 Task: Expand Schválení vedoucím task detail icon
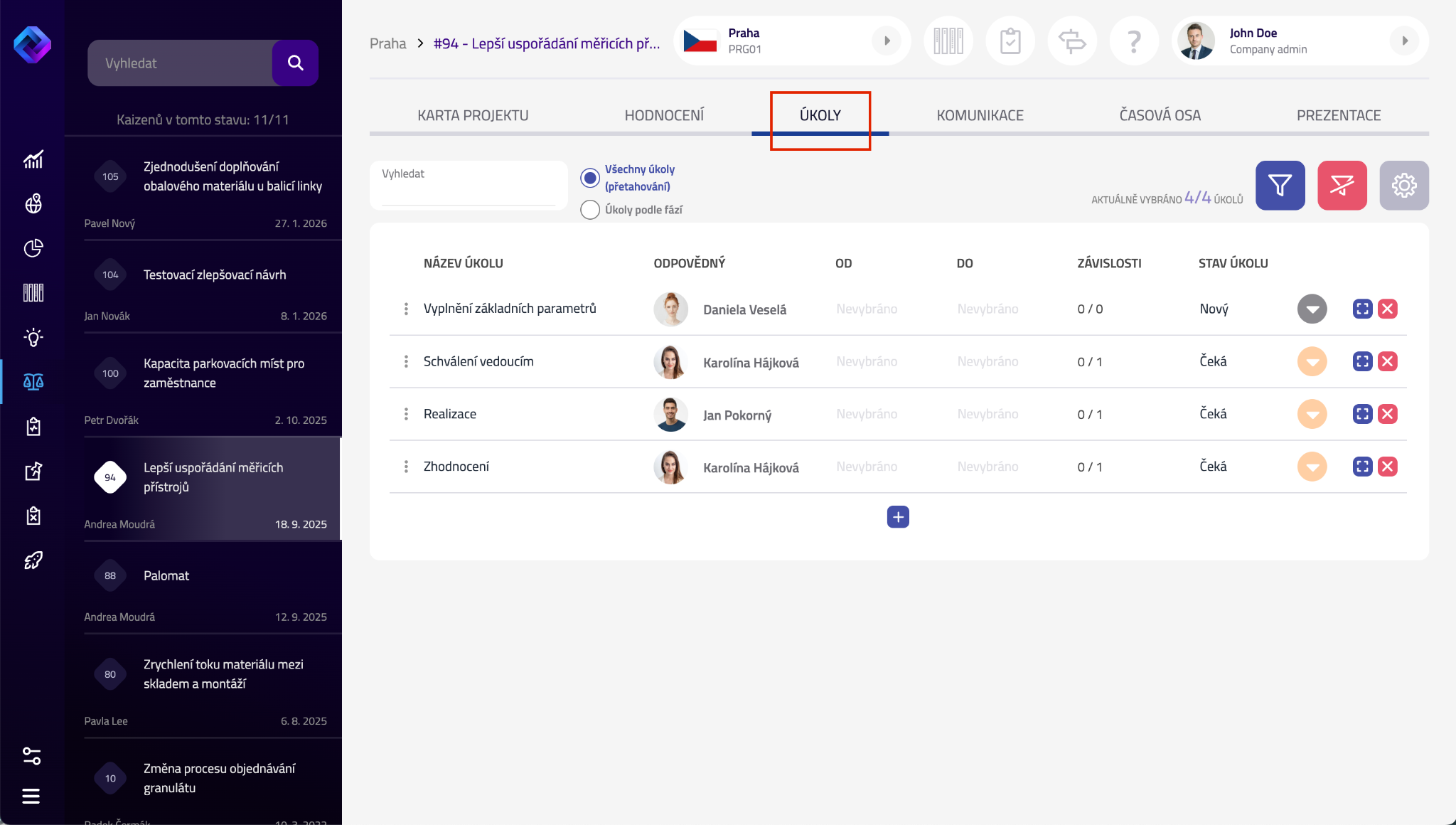[1362, 361]
